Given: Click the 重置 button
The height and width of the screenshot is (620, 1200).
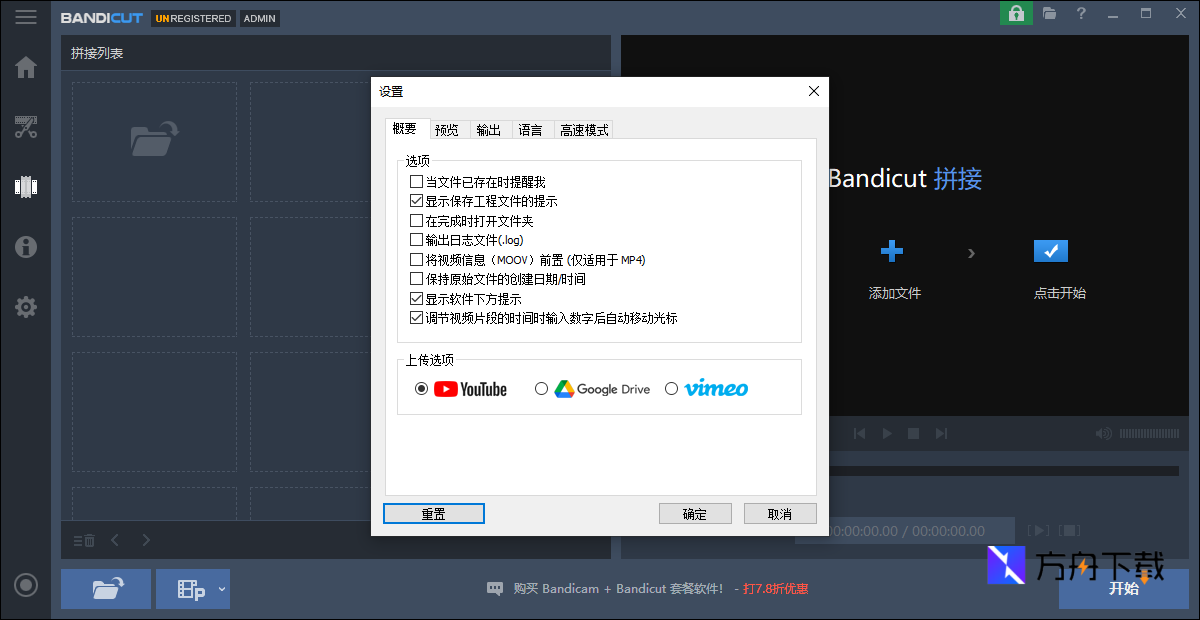Looking at the screenshot, I should 433,513.
